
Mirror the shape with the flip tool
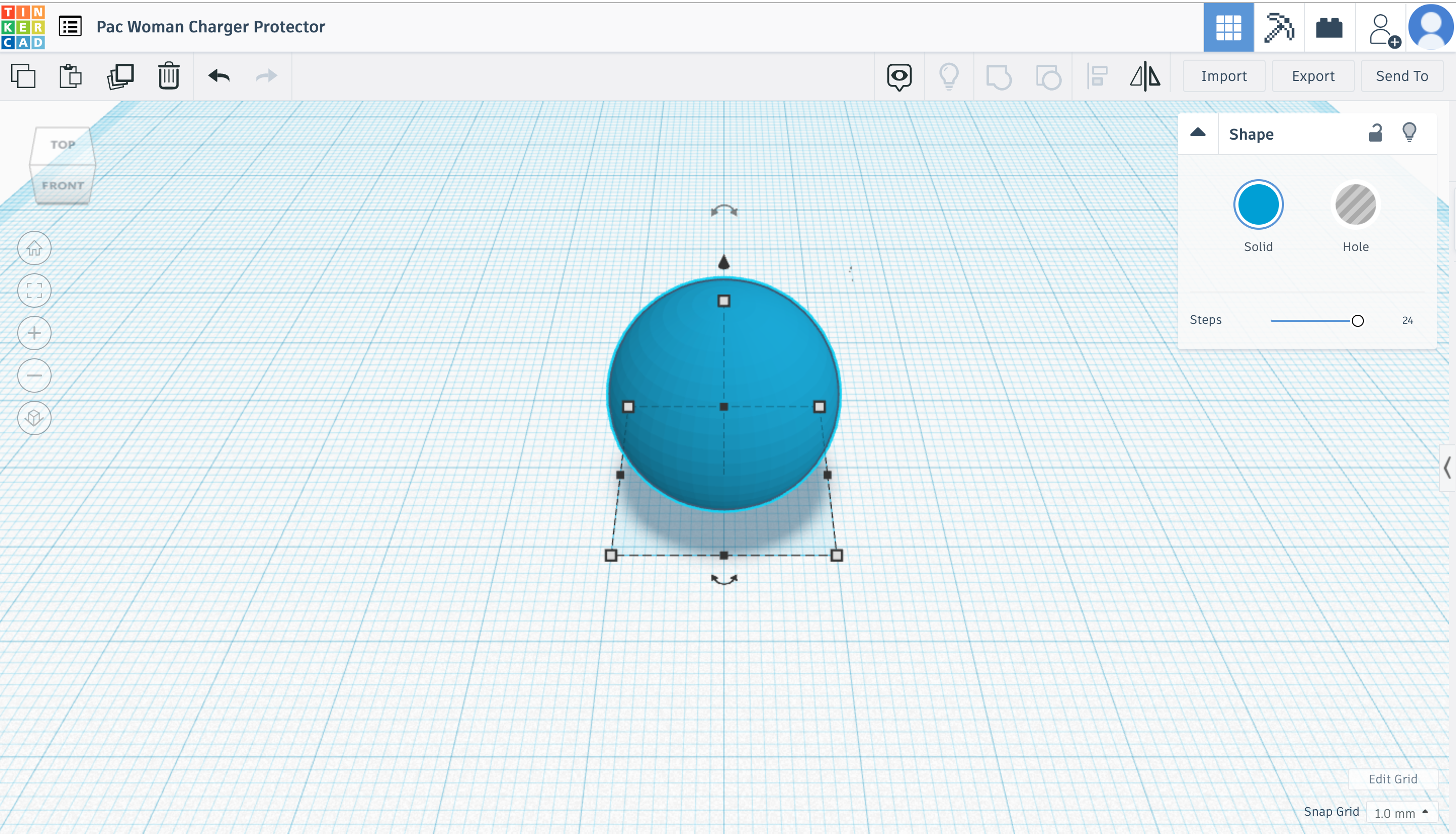tap(1143, 76)
